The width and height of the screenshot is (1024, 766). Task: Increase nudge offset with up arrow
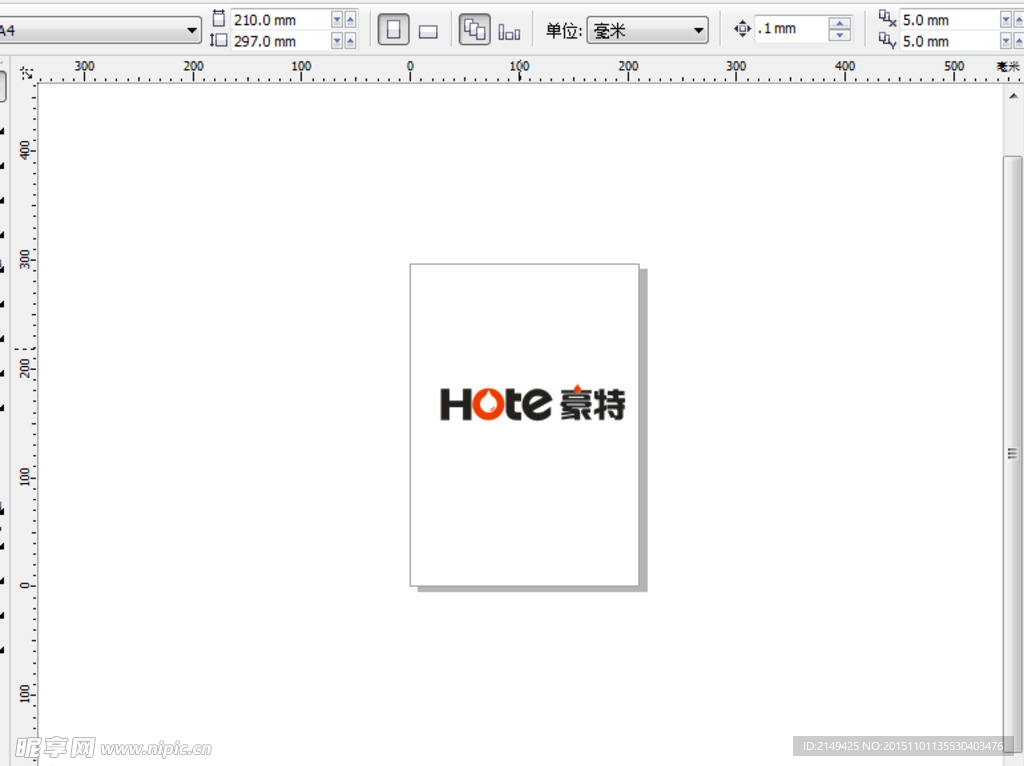pos(840,23)
